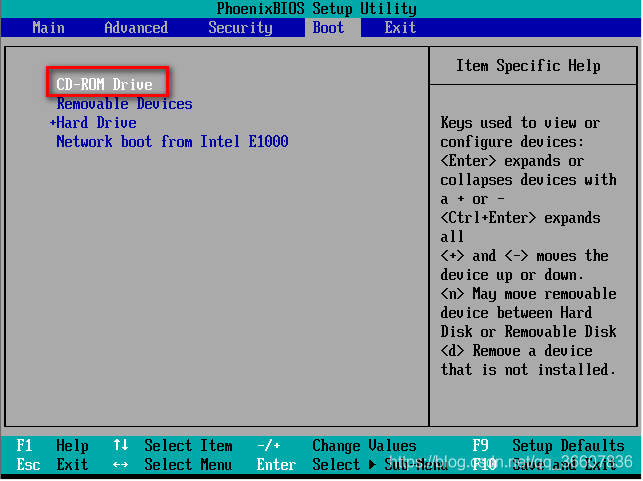Image resolution: width=643 pixels, height=481 pixels.
Task: Click the up-down arrows Select Item hint
Action: pyautogui.click(x=173, y=446)
